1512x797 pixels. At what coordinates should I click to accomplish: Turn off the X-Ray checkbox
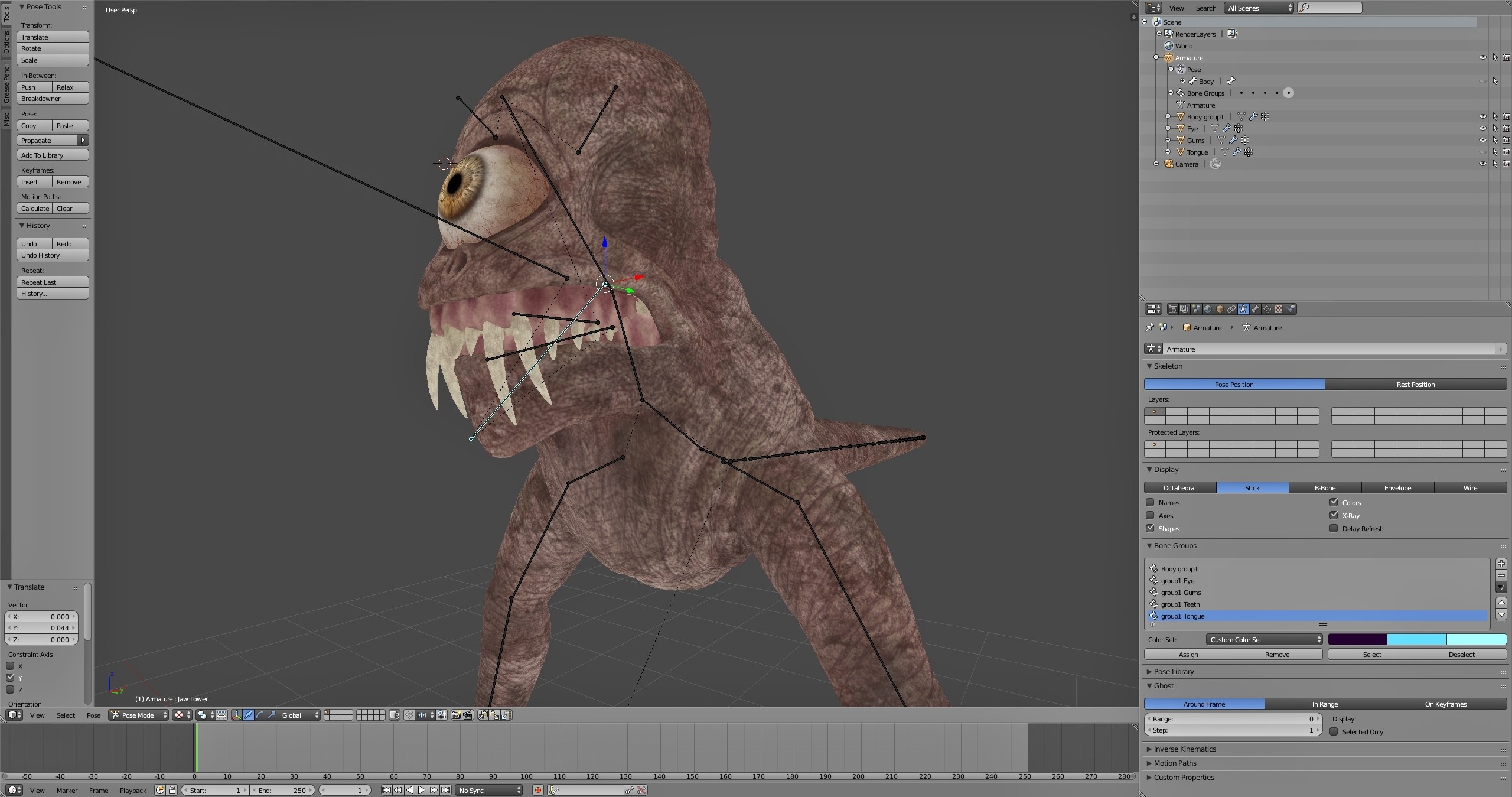tap(1334, 515)
